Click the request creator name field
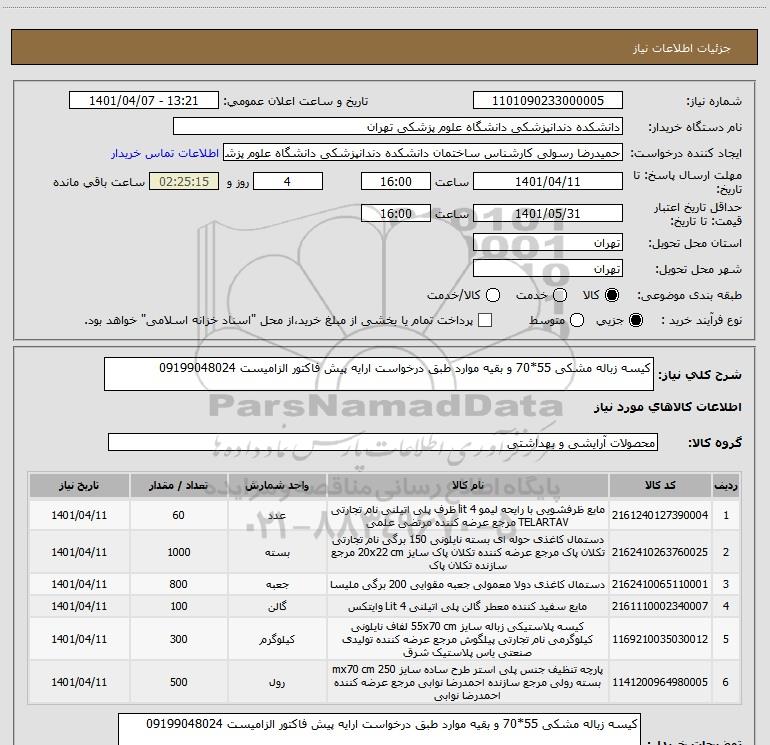This screenshot has height=745, width=770. coord(423,153)
